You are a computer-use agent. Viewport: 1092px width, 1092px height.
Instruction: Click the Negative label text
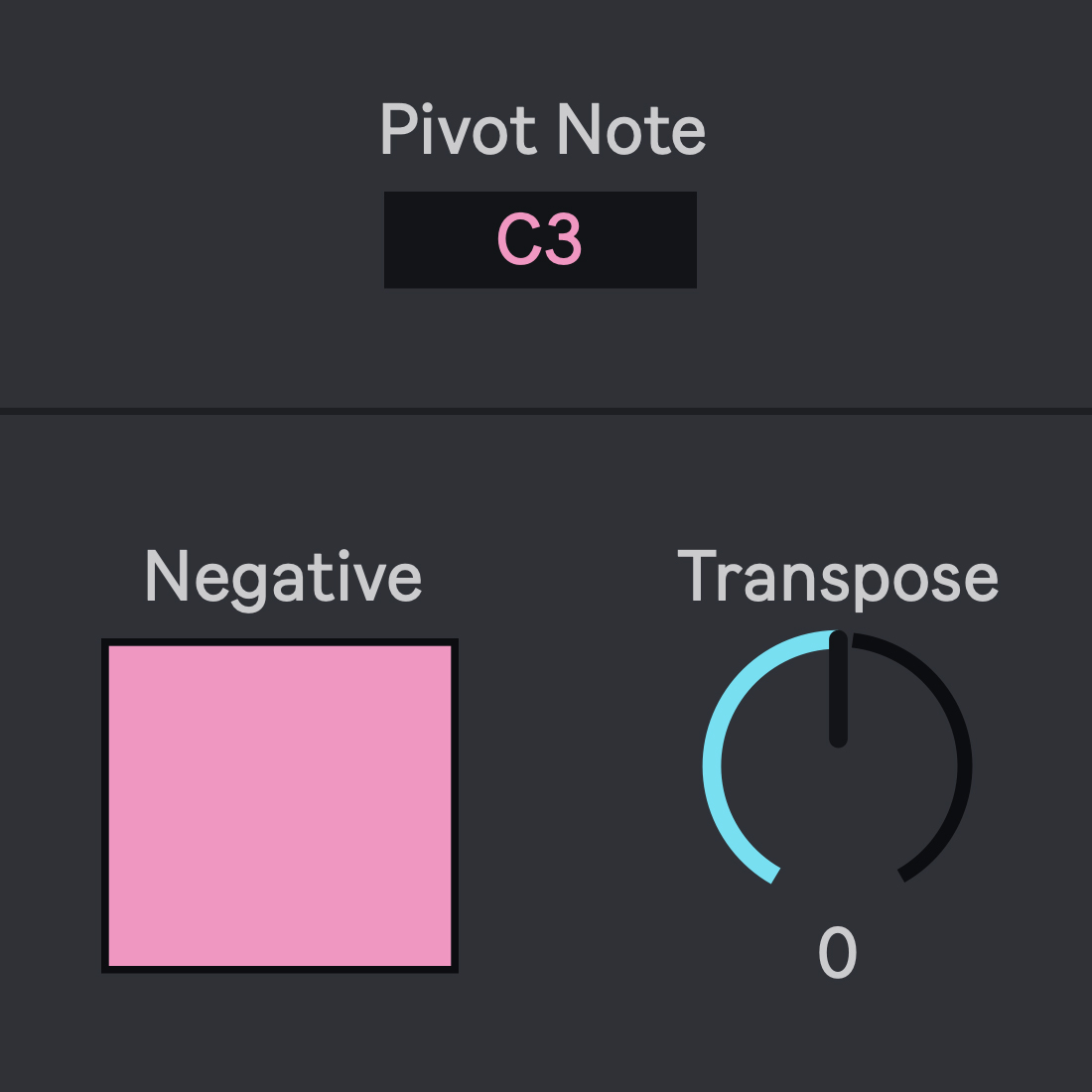point(283,577)
